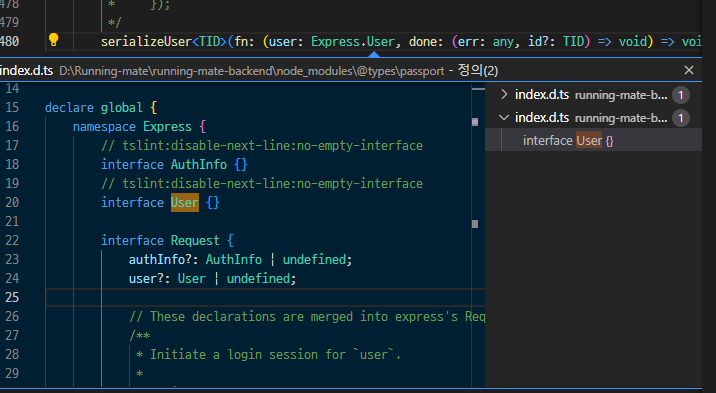Click the AuthInfo type on line 23
The width and height of the screenshot is (716, 393).
tap(234, 259)
